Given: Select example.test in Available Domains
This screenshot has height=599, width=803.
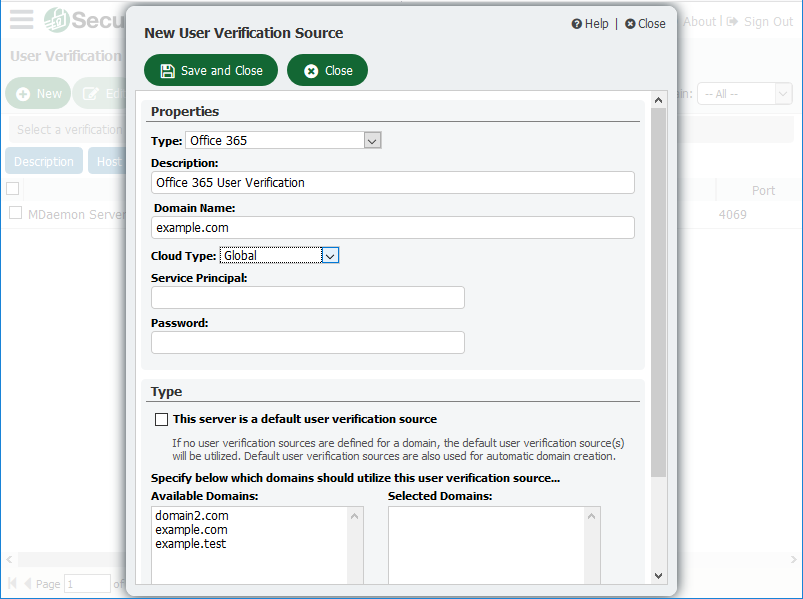Looking at the screenshot, I should point(191,544).
